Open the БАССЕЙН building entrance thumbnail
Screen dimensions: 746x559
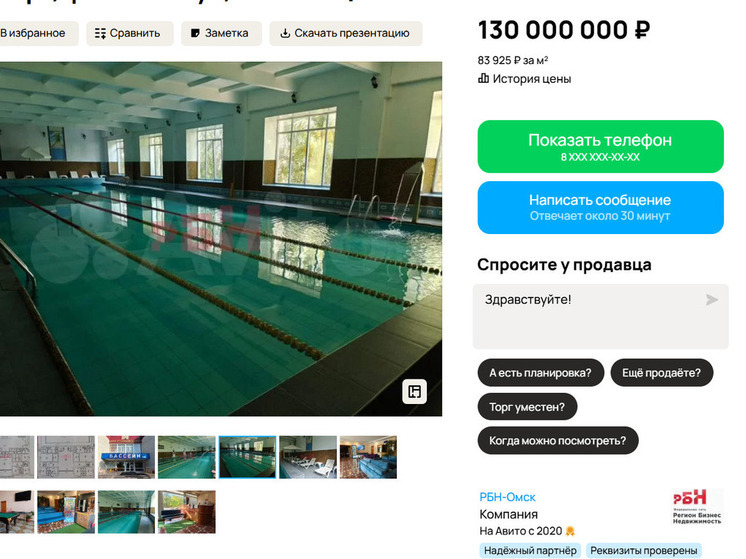tap(126, 457)
